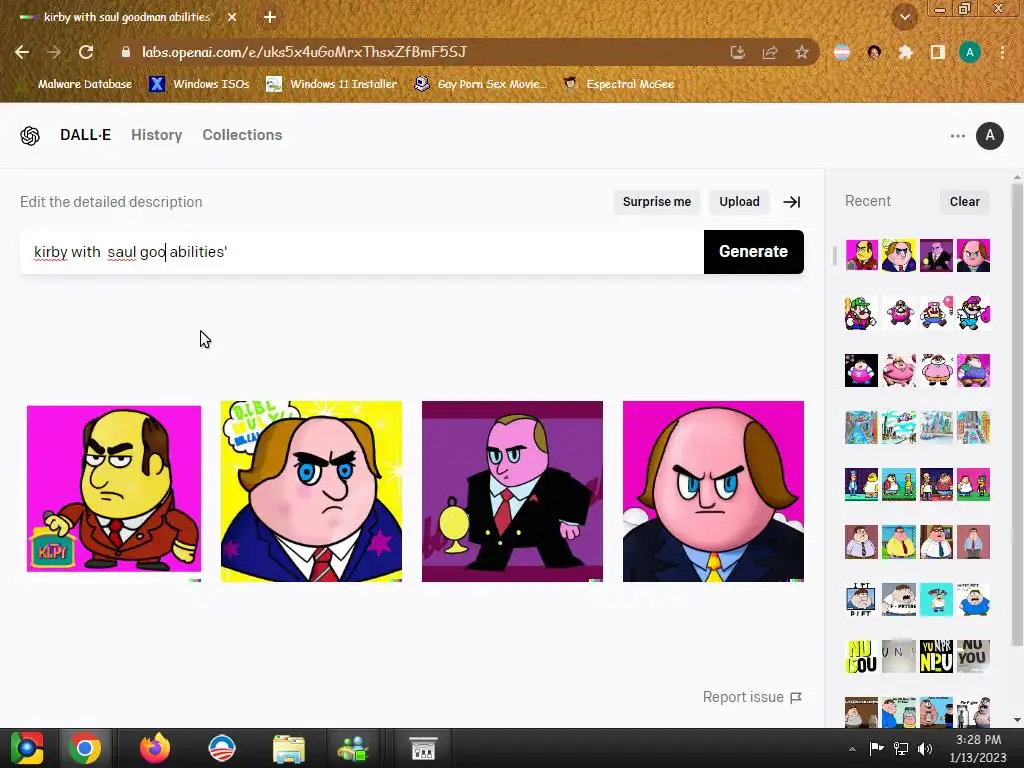Open the volume speaker tray icon

[925, 748]
